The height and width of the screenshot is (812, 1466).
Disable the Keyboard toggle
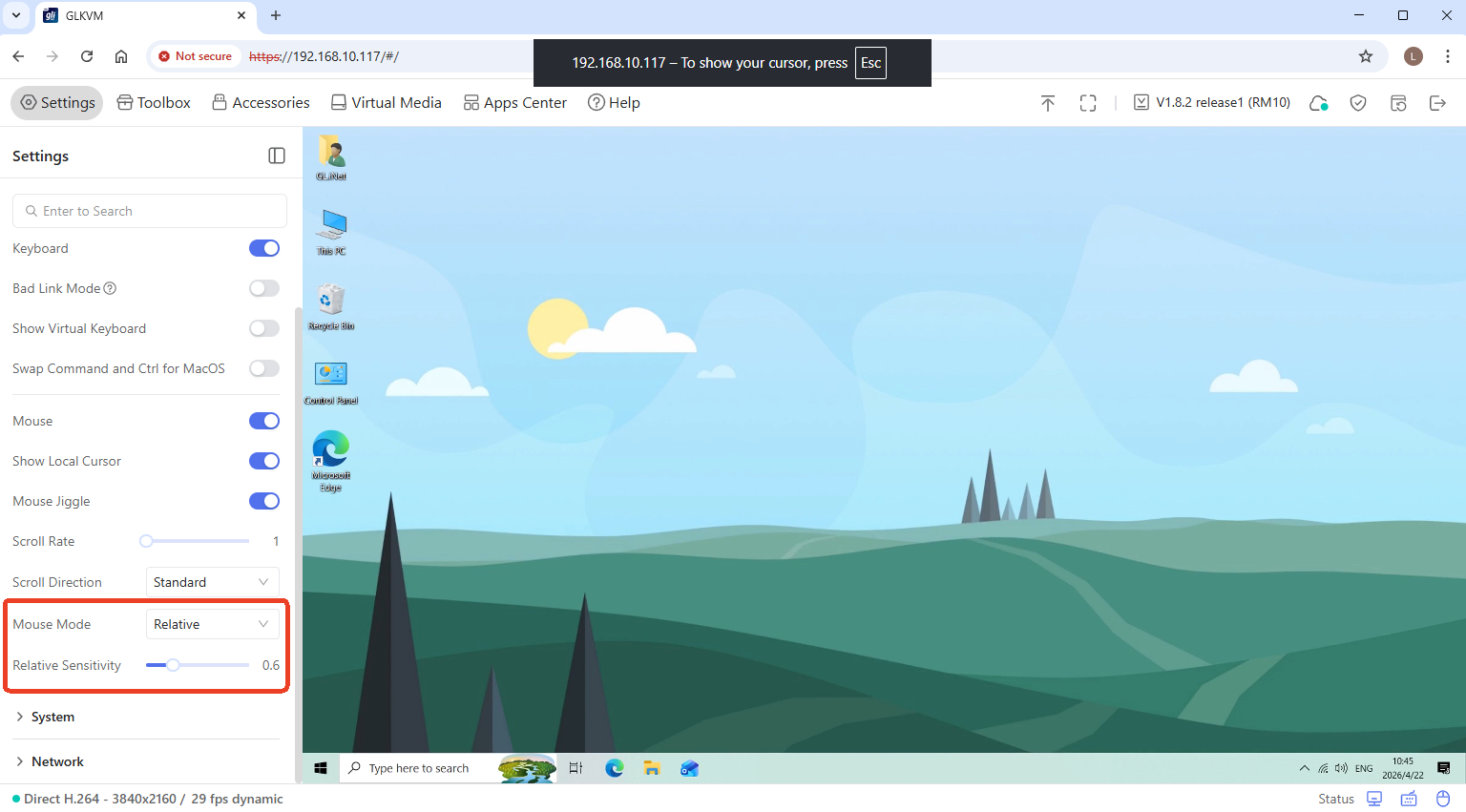(264, 248)
